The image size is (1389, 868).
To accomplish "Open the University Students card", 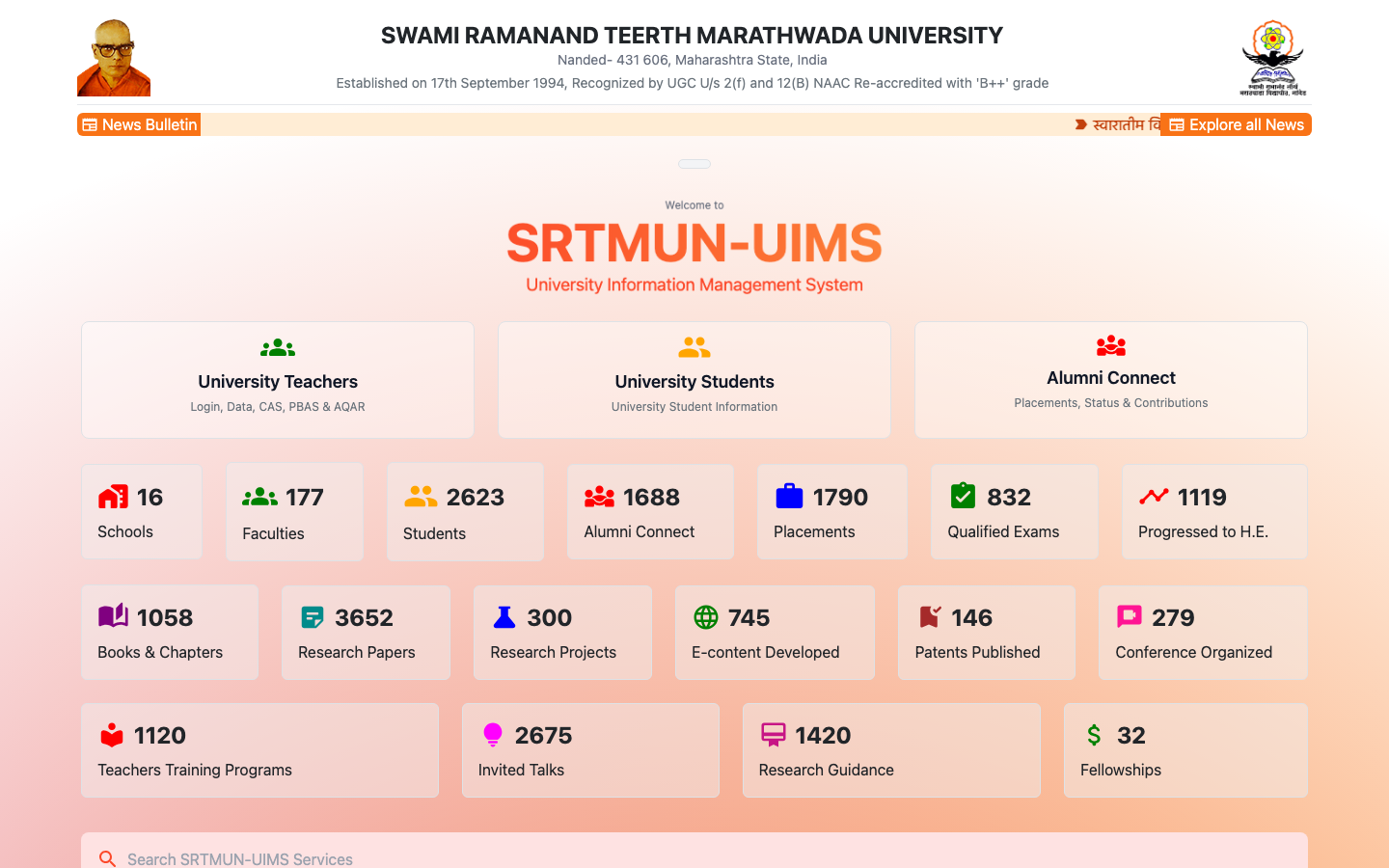I will pos(694,380).
